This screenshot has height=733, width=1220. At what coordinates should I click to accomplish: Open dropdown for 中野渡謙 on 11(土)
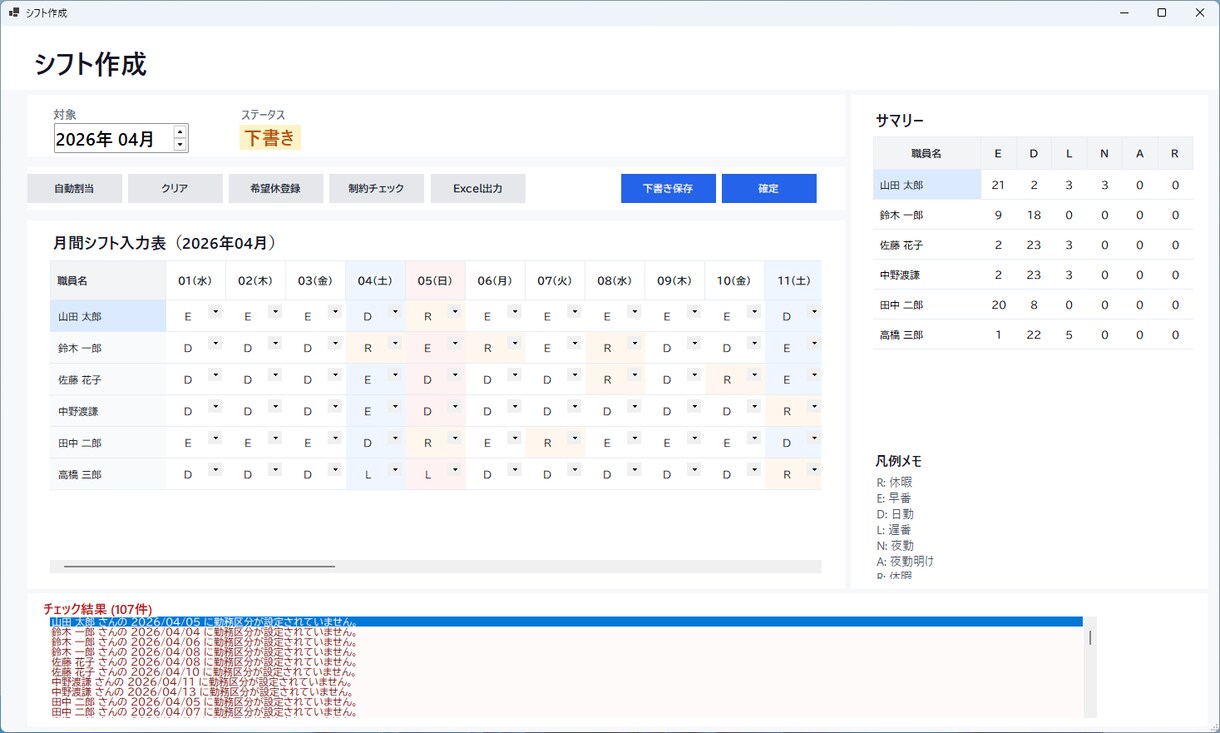coord(814,406)
